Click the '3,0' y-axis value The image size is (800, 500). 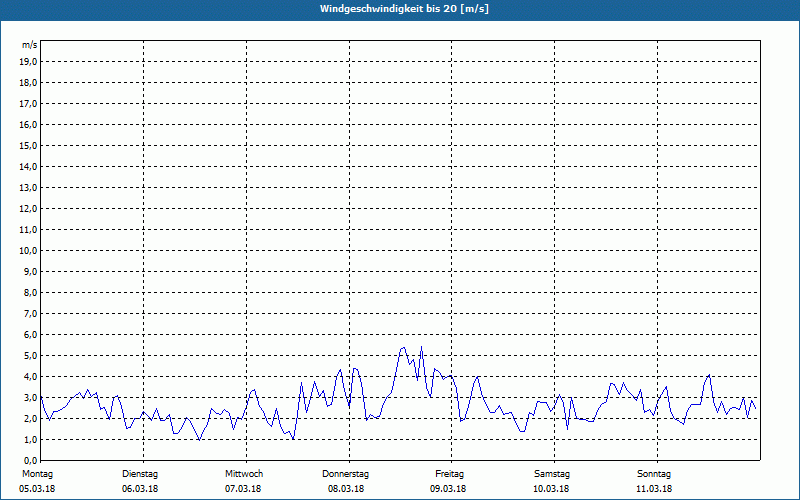click(x=30, y=397)
